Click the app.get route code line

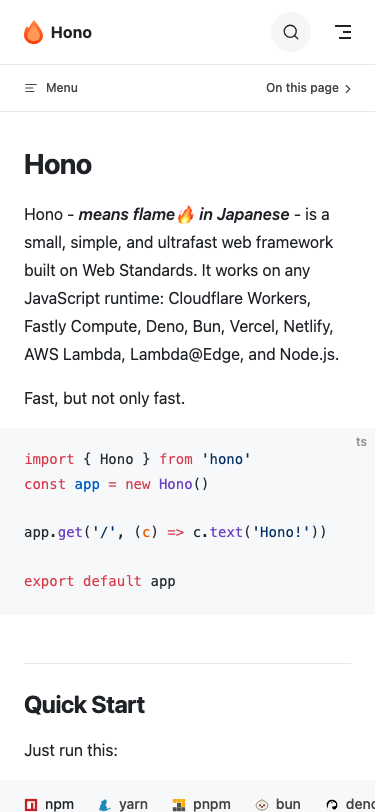pos(176,532)
